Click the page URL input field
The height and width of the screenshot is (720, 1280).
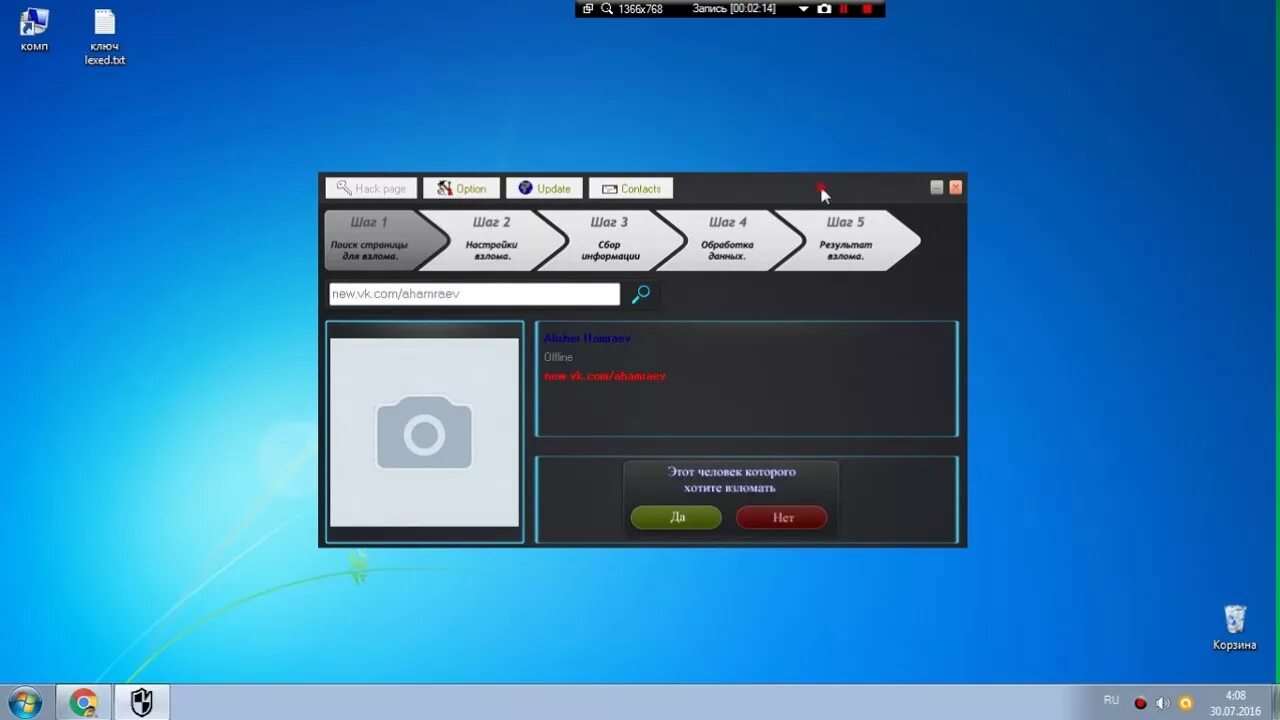coord(474,294)
